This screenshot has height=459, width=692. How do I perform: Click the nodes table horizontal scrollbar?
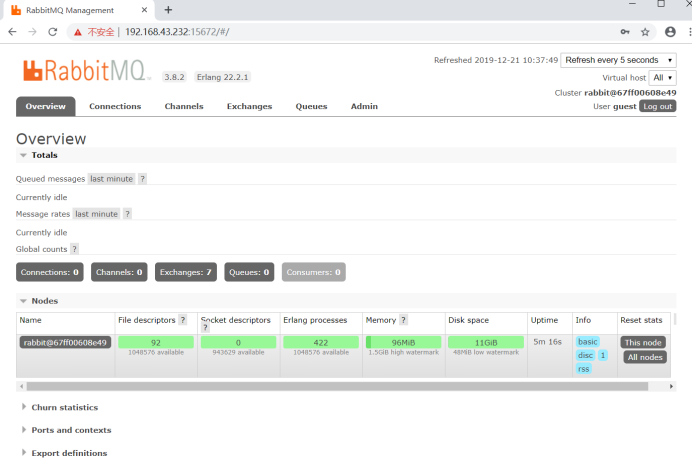(x=337, y=387)
